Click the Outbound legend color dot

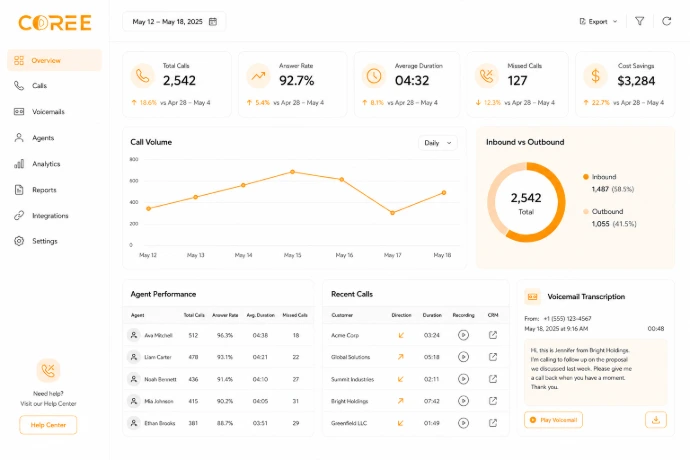click(586, 212)
